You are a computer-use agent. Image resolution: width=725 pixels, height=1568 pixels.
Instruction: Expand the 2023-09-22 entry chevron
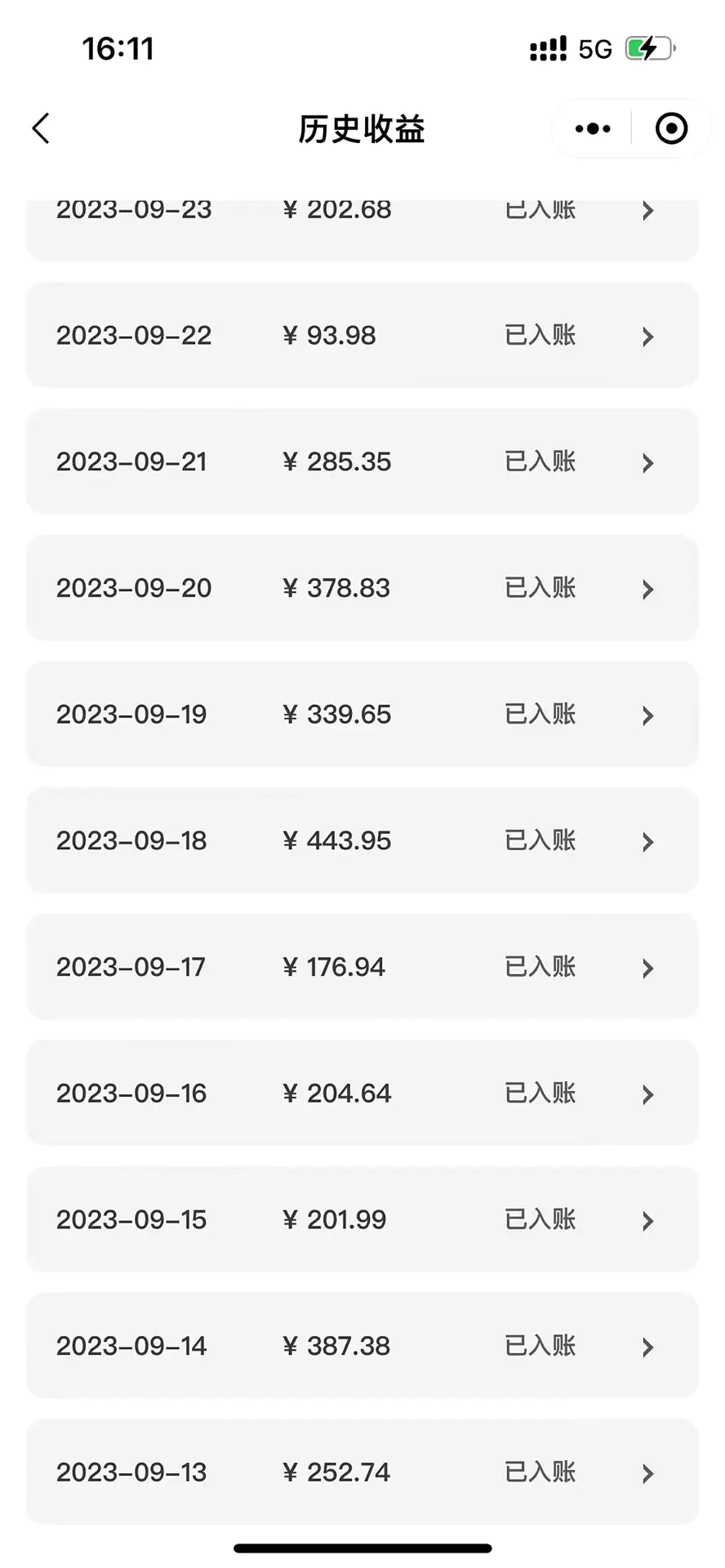(x=647, y=336)
